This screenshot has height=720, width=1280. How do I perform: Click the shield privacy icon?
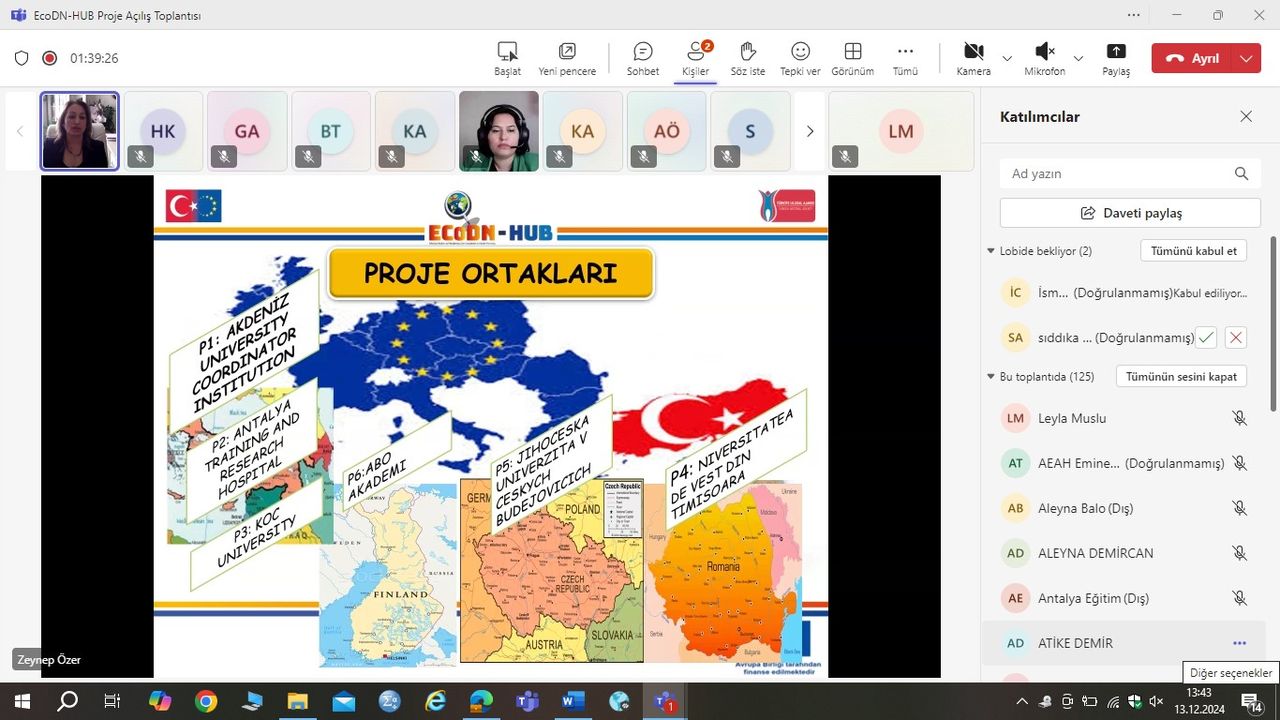21,58
